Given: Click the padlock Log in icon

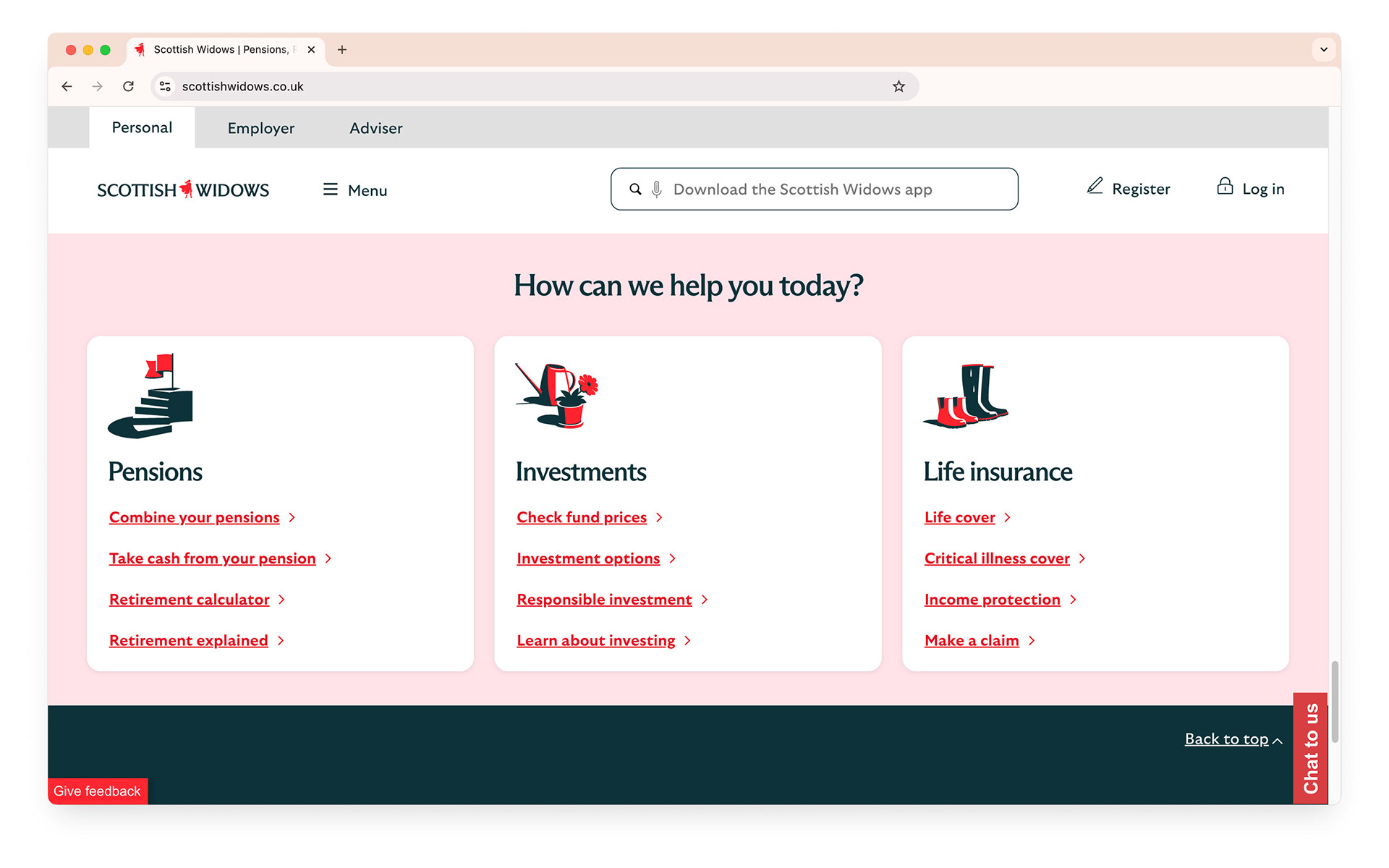Looking at the screenshot, I should click(x=1224, y=187).
